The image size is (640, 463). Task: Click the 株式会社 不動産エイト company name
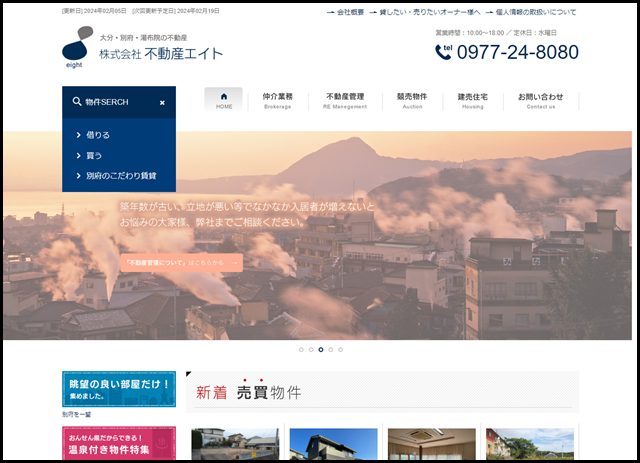161,54
